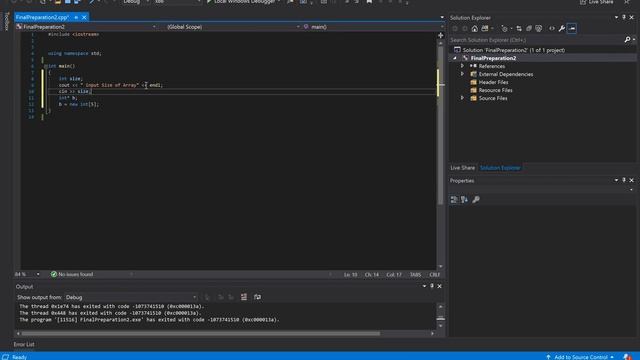This screenshot has height=360, width=640.
Task: Click the search magnifier in Solution Explorer
Action: [627, 40]
